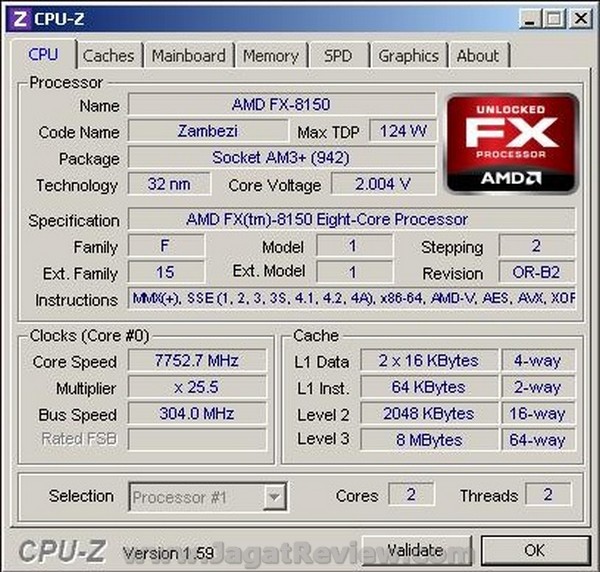The height and width of the screenshot is (572, 600).
Task: Open the Mainboard tab
Action: pos(189,56)
